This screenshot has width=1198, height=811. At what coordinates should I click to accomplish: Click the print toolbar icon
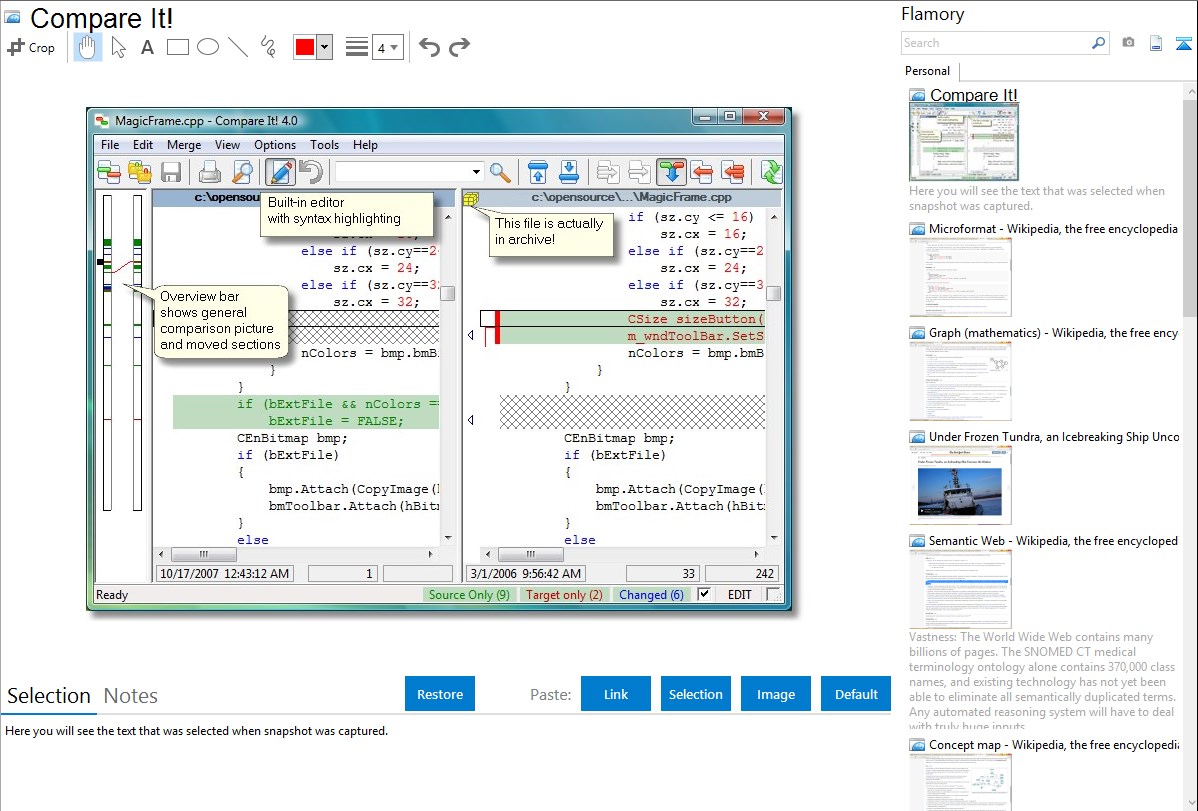click(x=209, y=172)
